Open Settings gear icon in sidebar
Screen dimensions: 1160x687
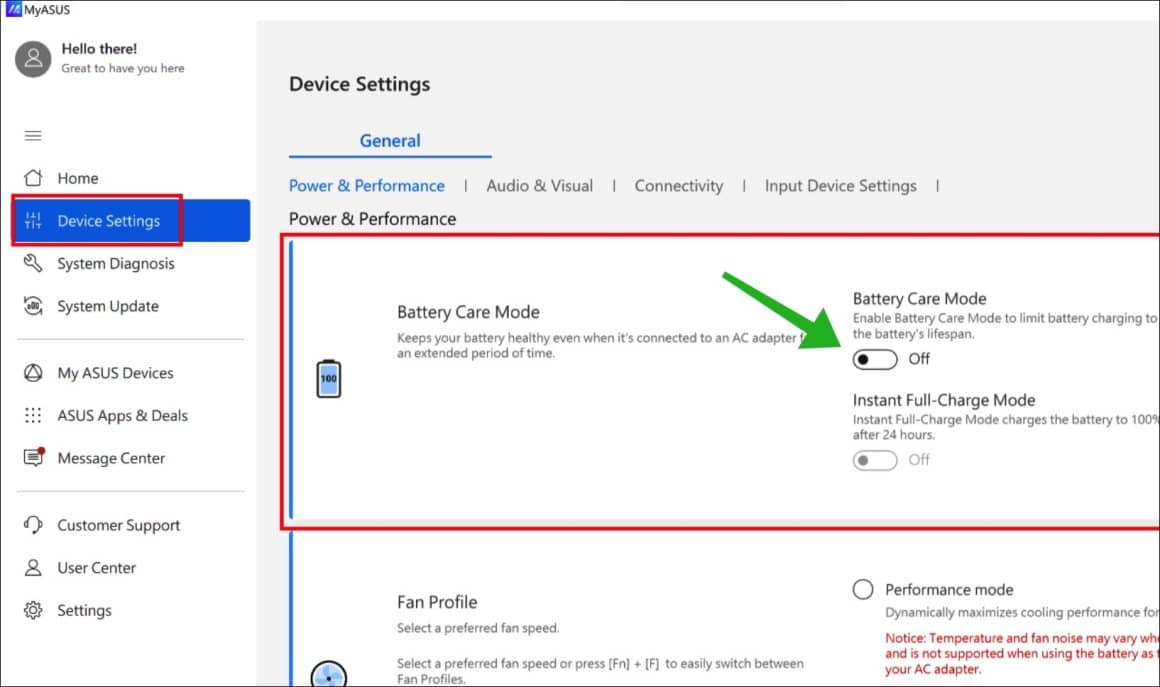pos(33,610)
